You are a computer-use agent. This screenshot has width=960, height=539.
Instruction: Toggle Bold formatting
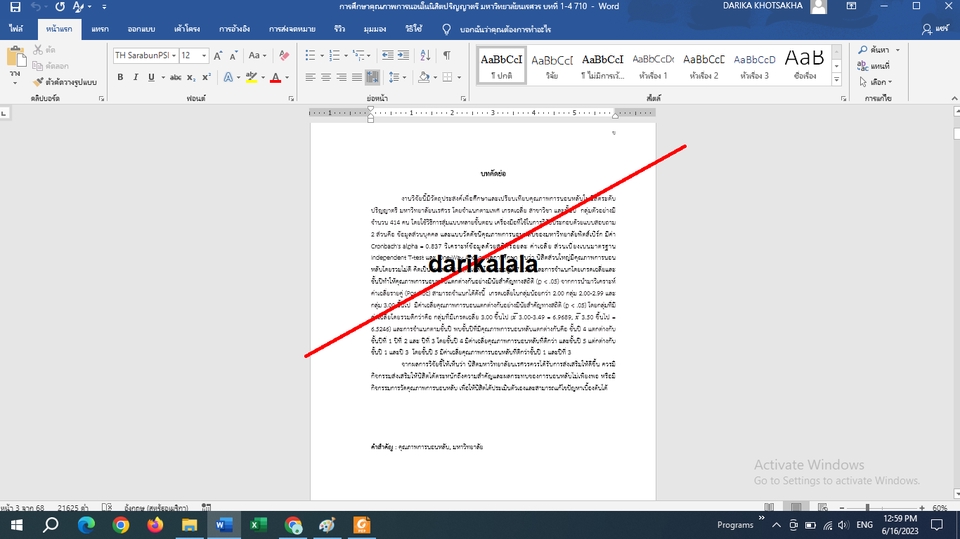click(120, 77)
